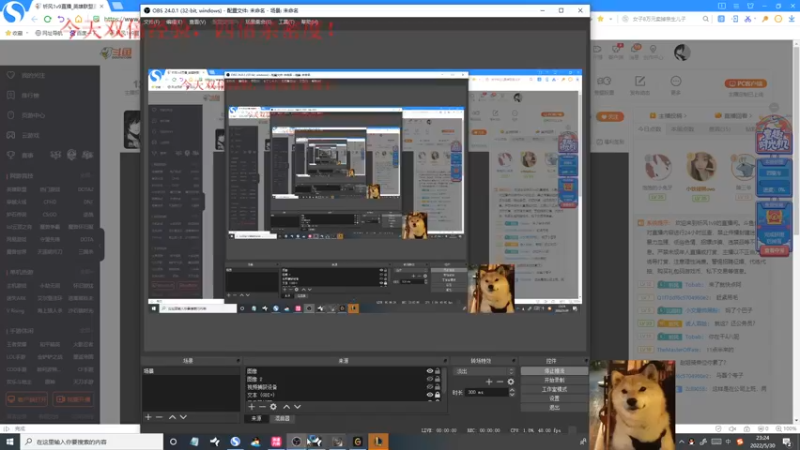The width and height of the screenshot is (800, 450).
Task: Click the orange PC客户端 button on the webpage
Action: pyautogui.click(x=745, y=84)
